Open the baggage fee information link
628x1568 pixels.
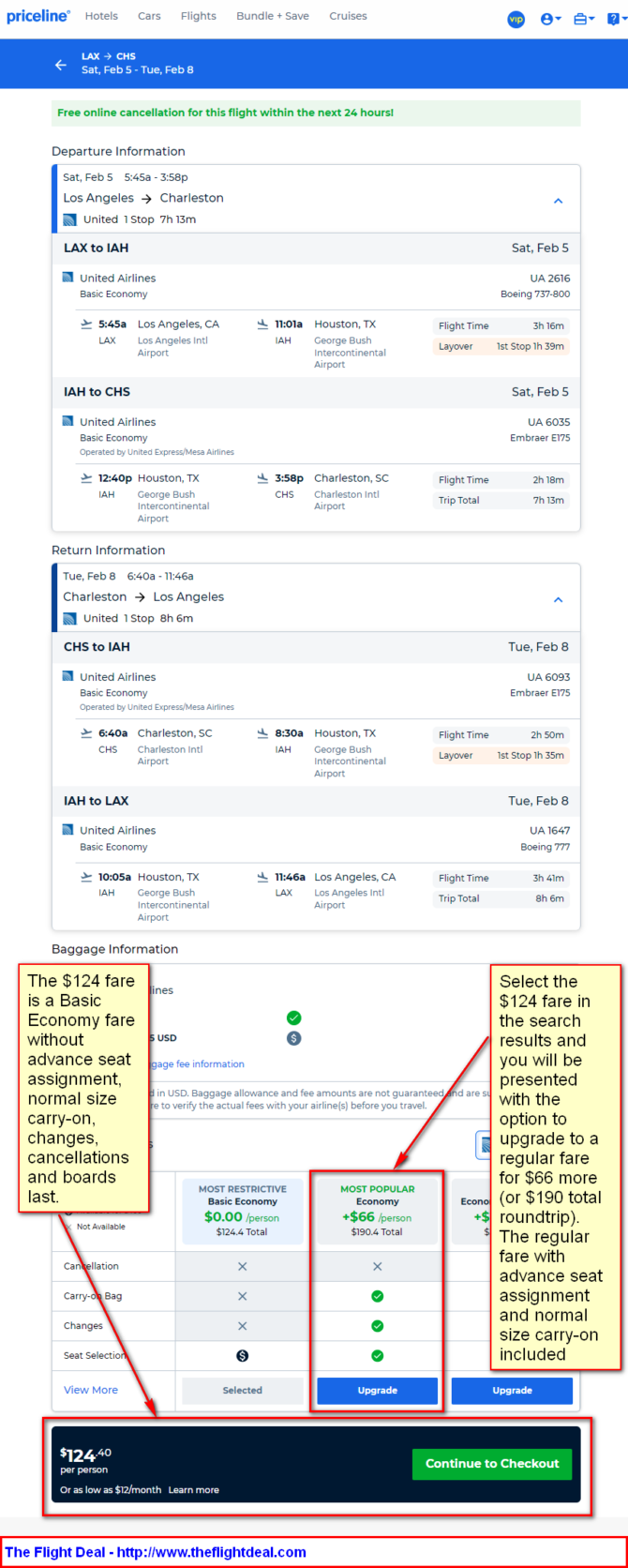(x=195, y=1064)
